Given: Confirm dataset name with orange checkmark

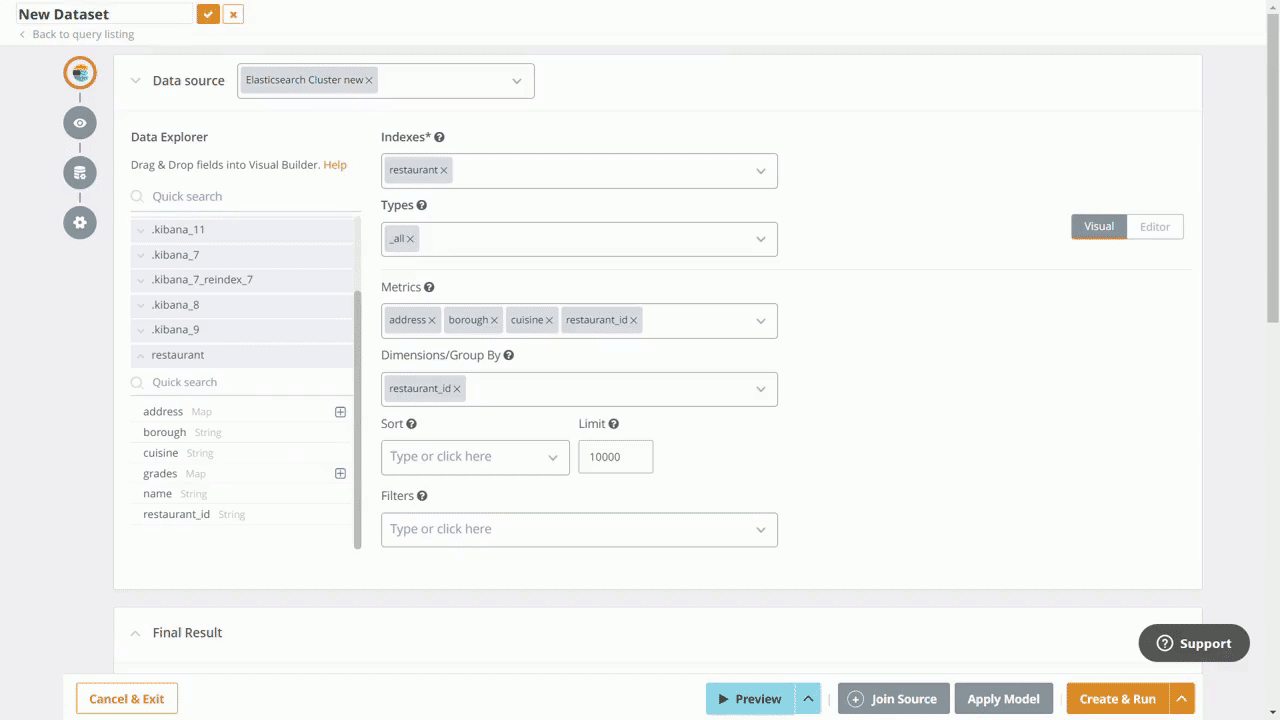Looking at the screenshot, I should (x=208, y=14).
